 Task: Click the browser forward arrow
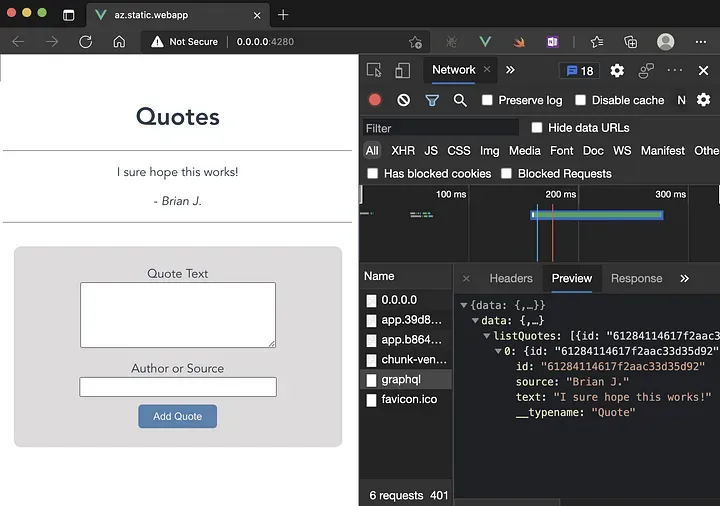pos(52,42)
